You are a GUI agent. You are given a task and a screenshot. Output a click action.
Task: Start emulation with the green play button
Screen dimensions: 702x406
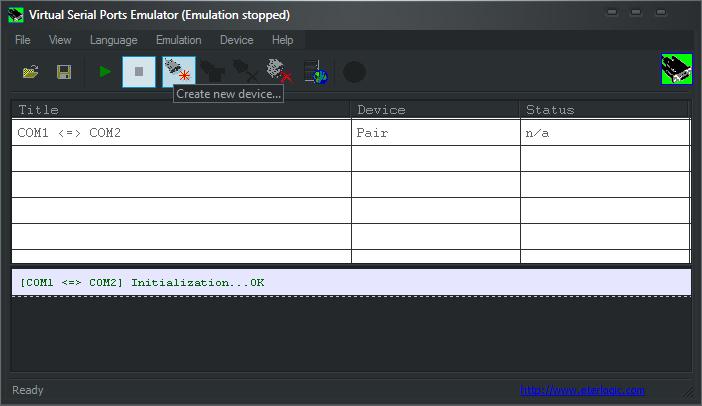pyautogui.click(x=105, y=72)
